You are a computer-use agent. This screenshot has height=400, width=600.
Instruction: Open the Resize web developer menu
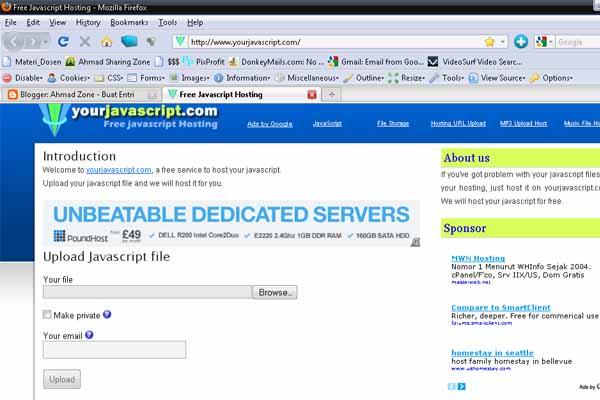point(406,78)
